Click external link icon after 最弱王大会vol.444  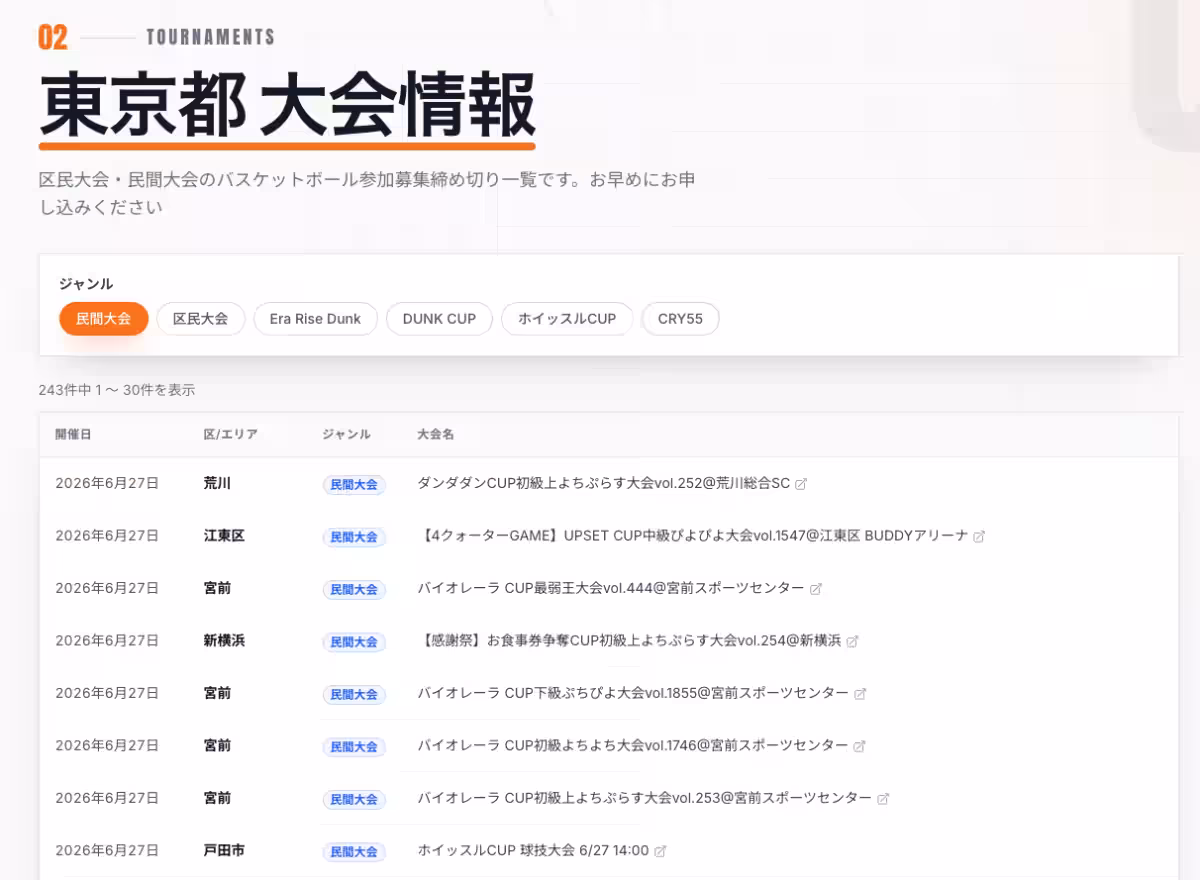point(815,589)
